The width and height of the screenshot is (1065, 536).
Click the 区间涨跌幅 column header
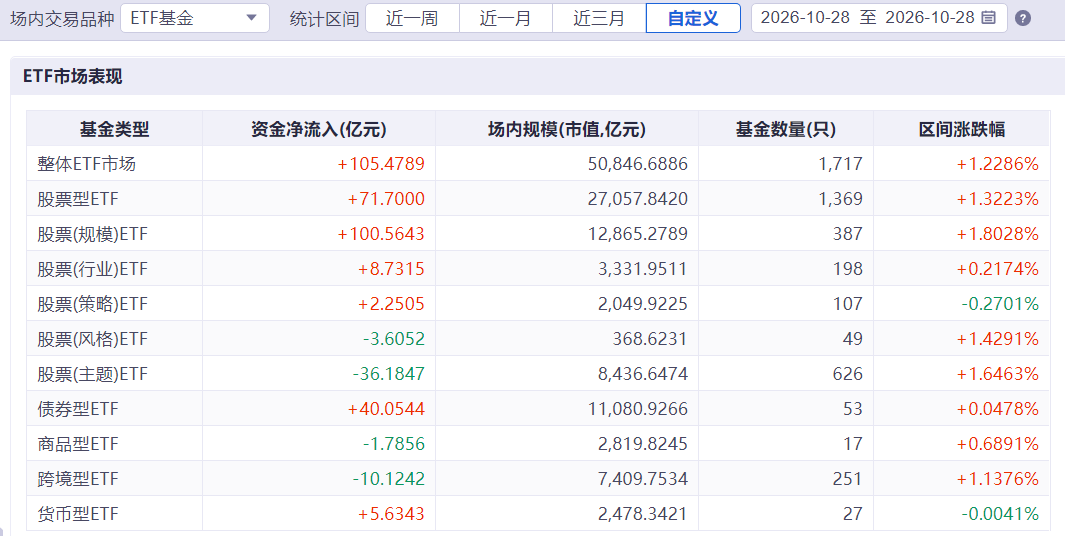point(962,128)
